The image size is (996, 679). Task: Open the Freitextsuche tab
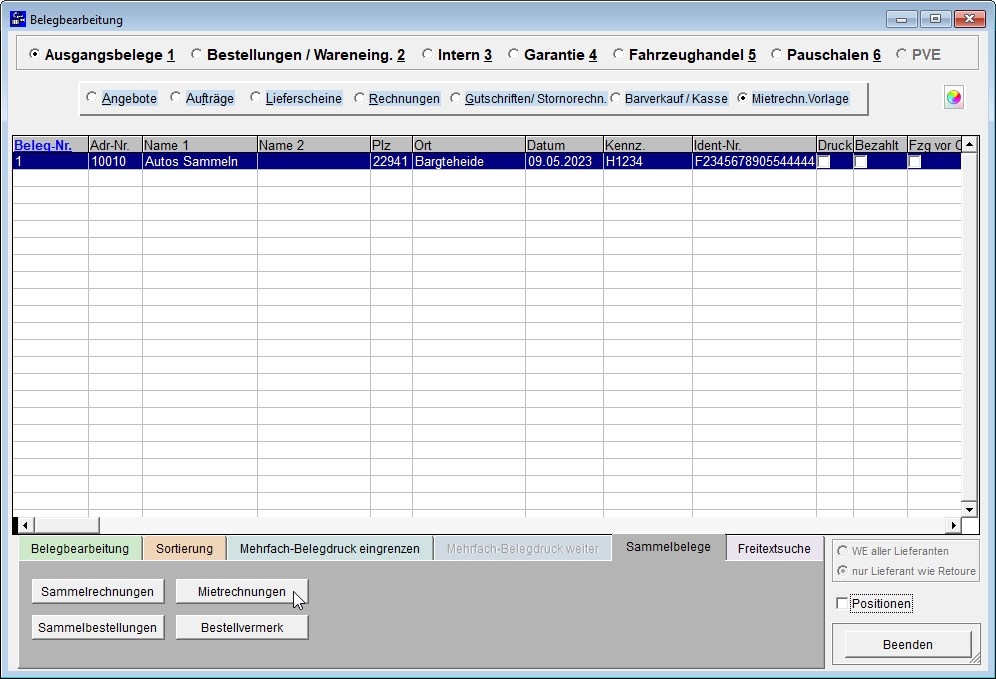774,549
